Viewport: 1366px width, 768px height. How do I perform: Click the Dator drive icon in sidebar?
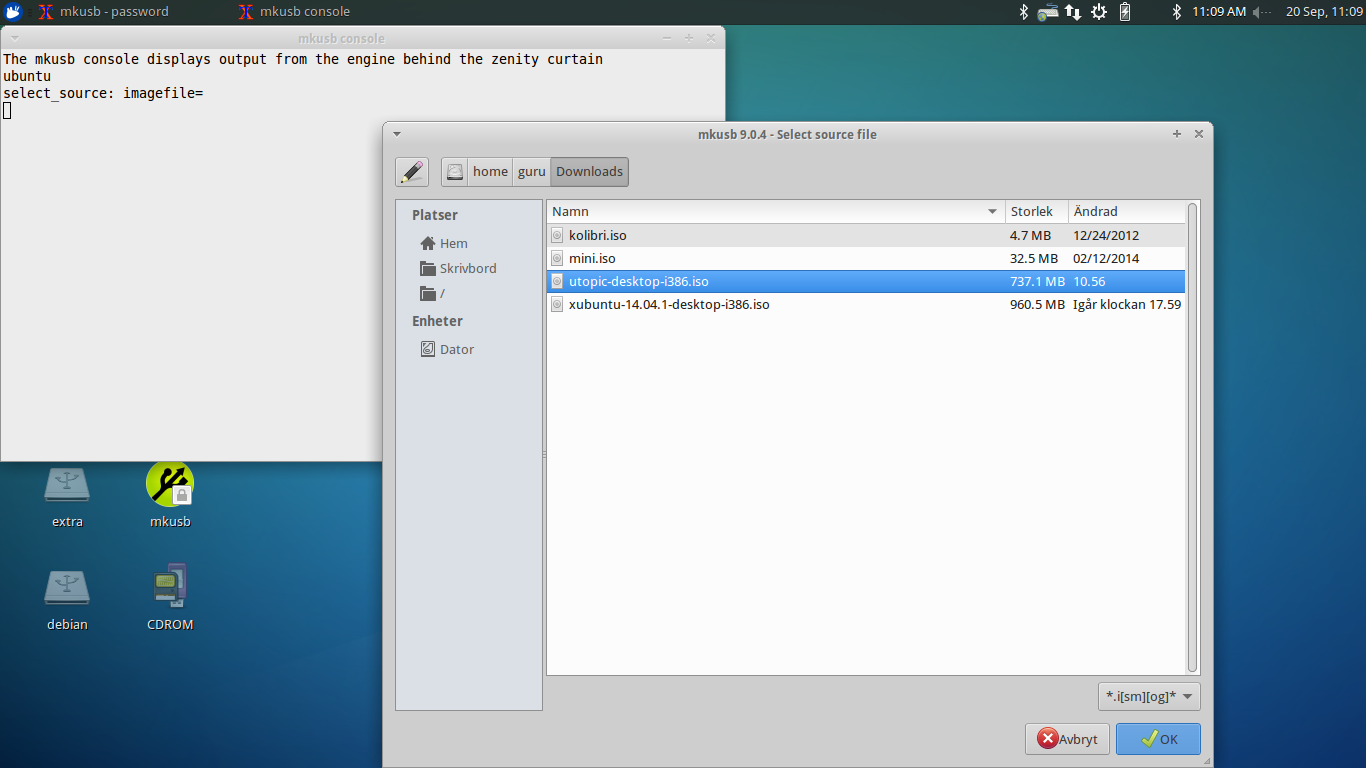point(428,350)
